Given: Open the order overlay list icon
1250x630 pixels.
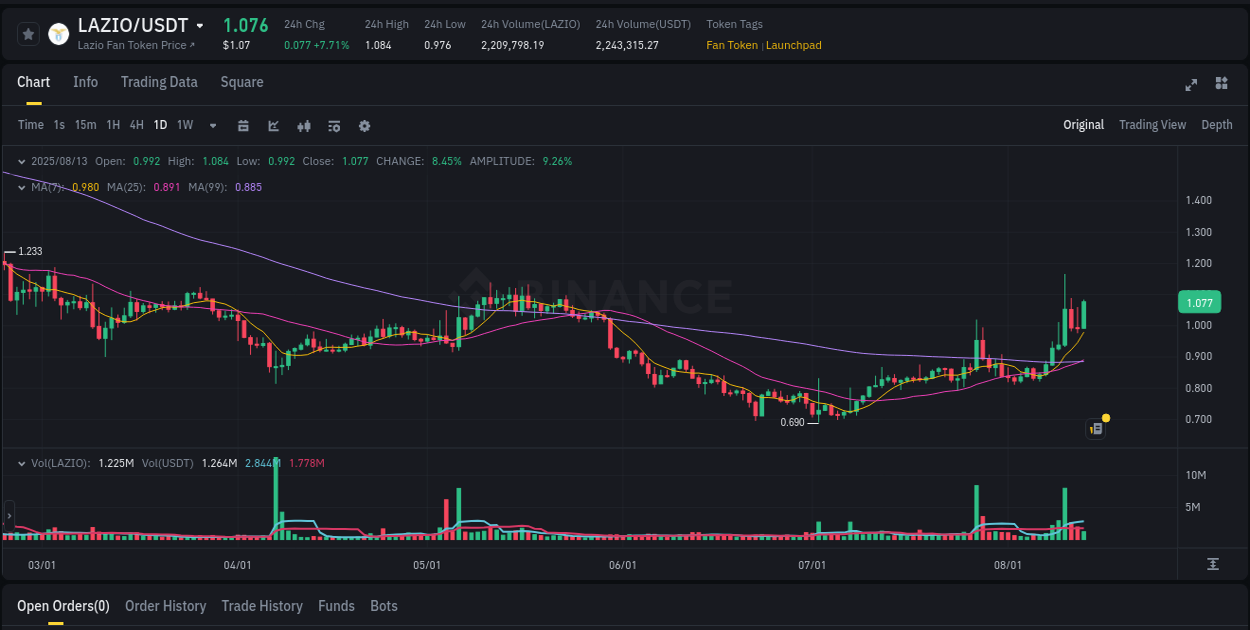Looking at the screenshot, I should tap(333, 126).
